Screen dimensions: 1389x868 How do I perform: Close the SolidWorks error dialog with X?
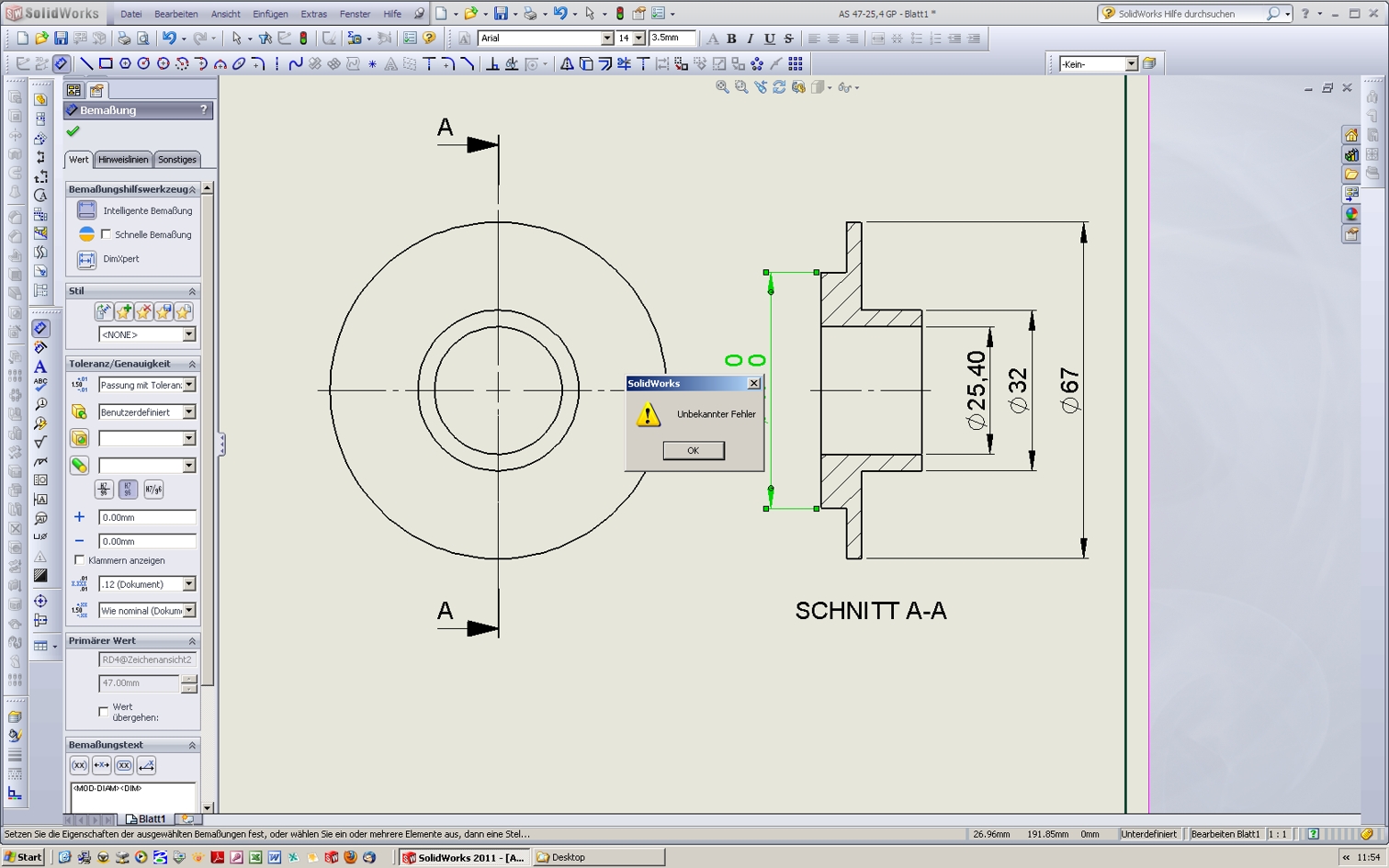(x=754, y=383)
